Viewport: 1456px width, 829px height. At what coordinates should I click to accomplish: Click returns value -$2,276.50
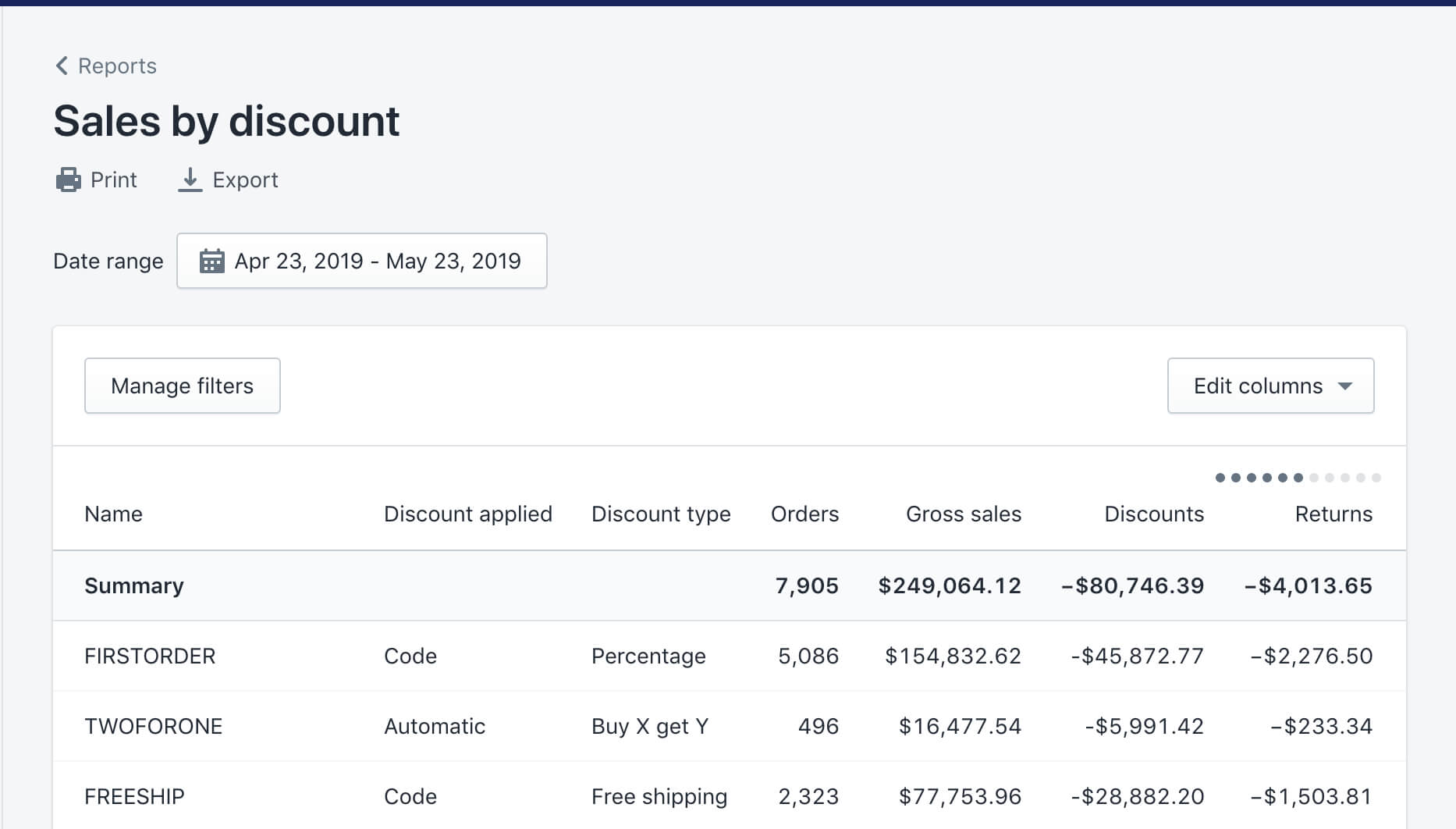1311,656
